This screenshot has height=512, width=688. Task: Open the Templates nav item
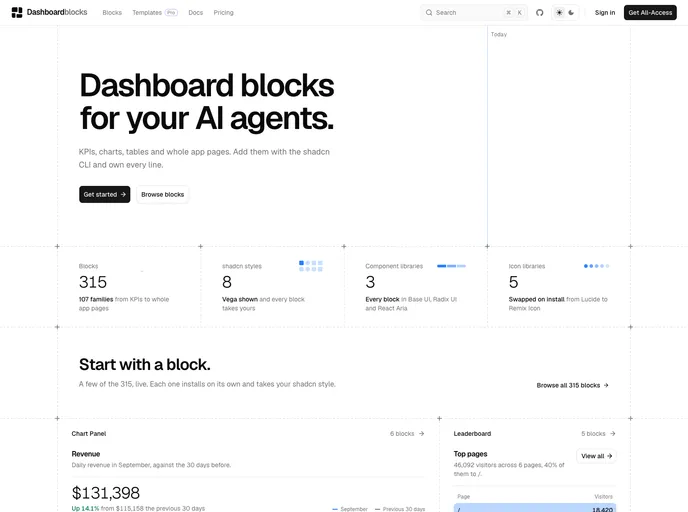(147, 13)
